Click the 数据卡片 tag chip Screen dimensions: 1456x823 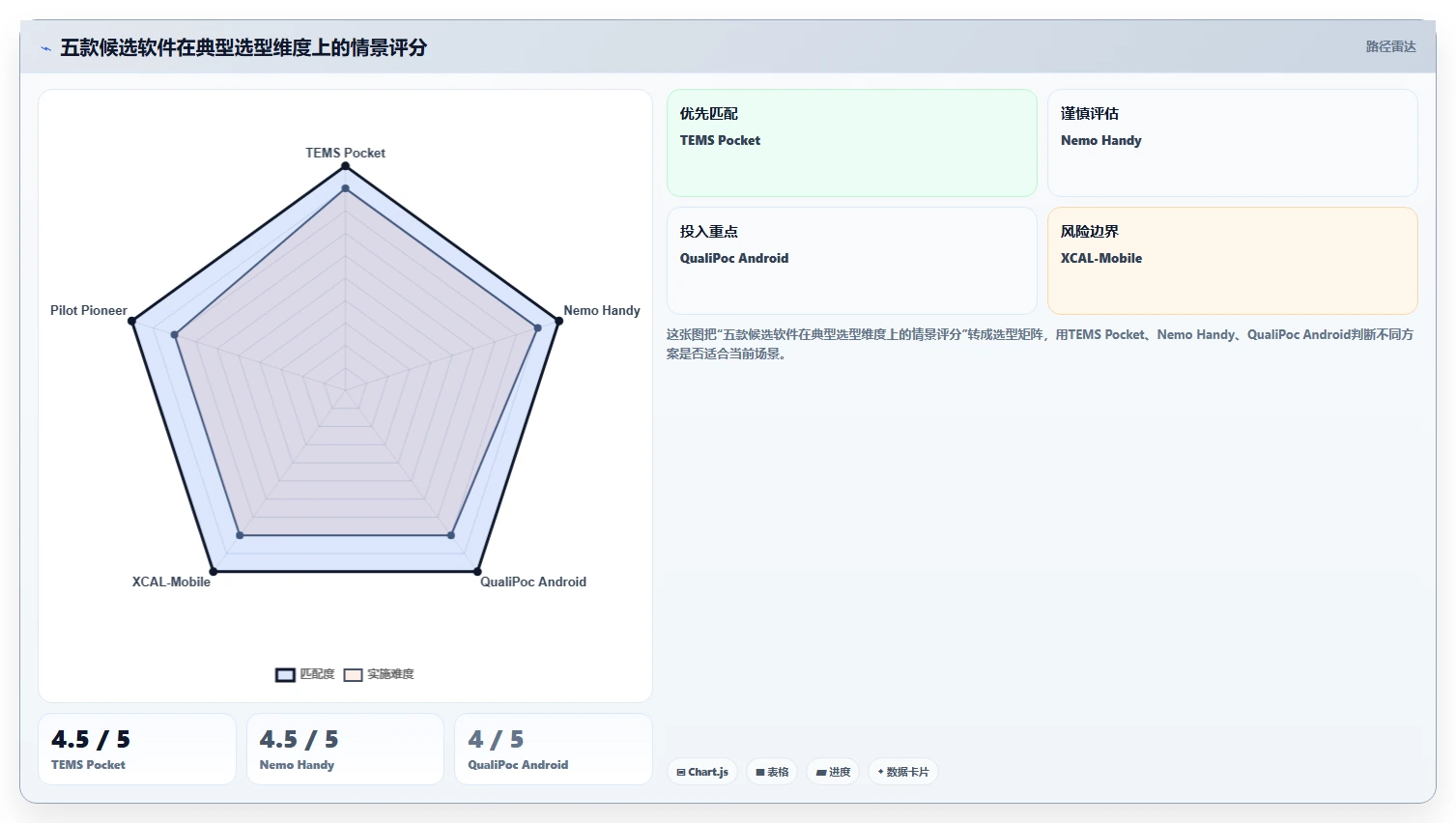902,772
